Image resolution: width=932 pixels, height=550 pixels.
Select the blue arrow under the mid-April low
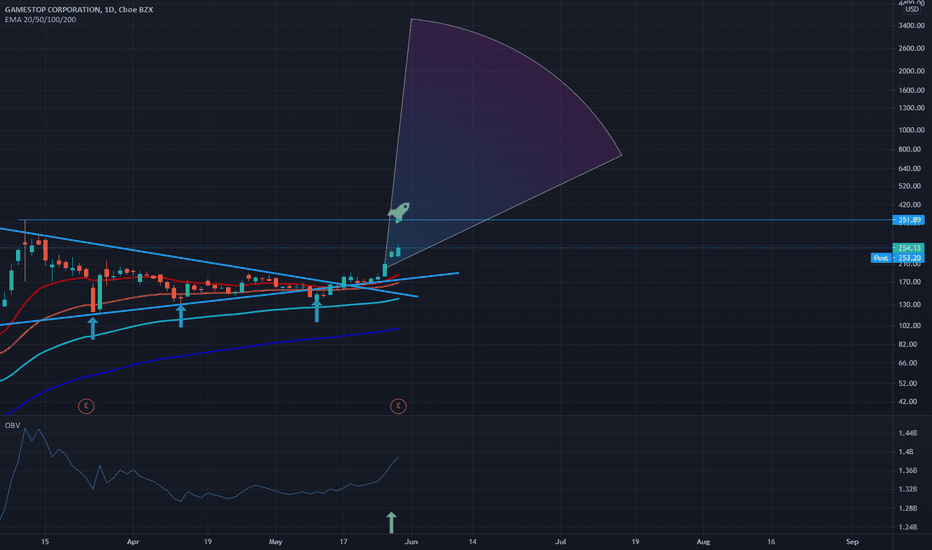(x=181, y=316)
